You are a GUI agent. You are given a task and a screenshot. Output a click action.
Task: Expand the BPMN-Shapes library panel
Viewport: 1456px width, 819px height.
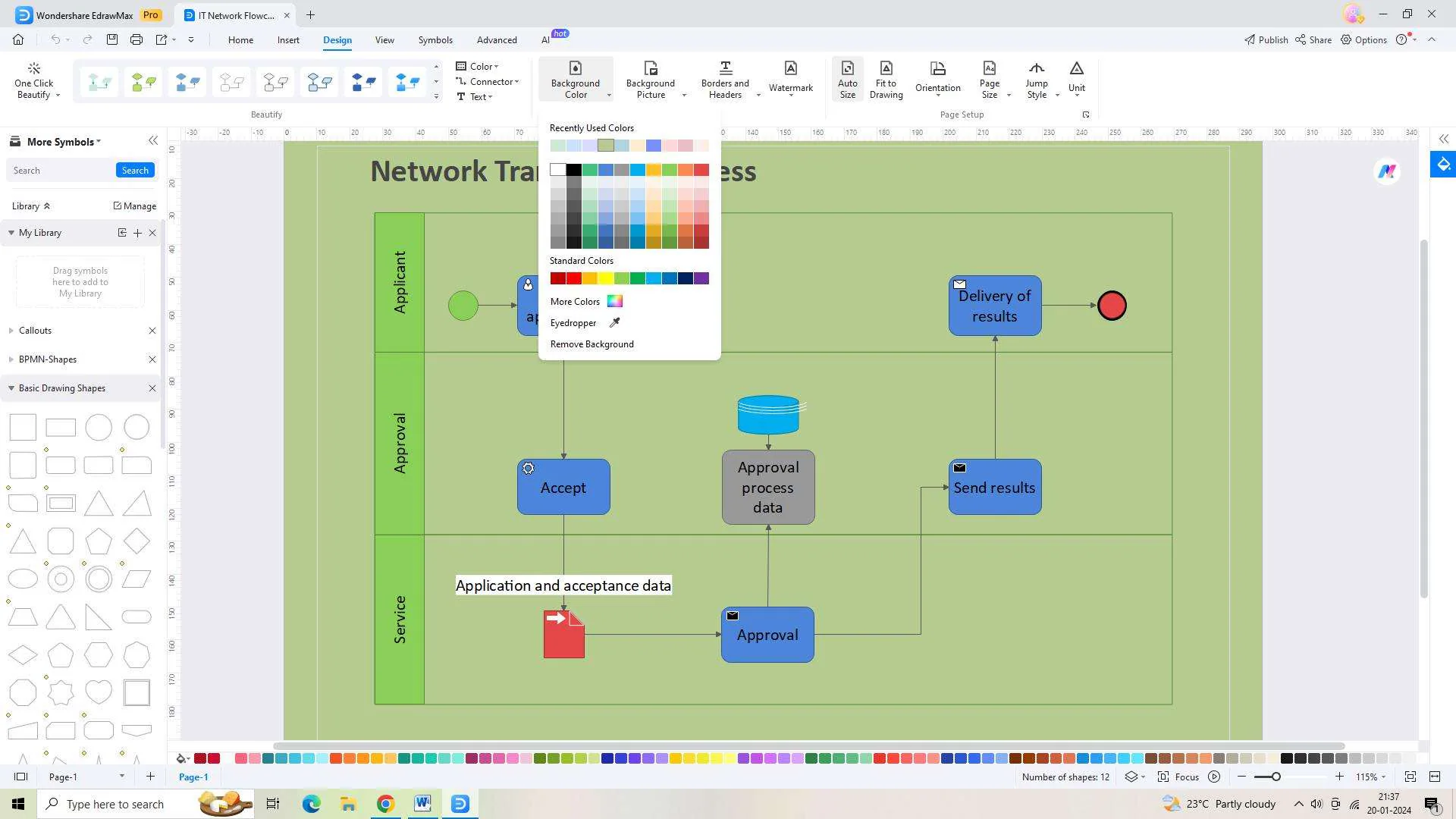9,358
